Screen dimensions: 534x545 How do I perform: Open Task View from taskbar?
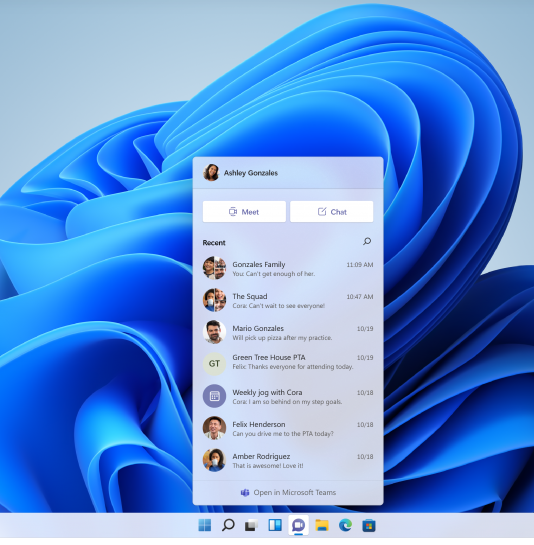(251, 525)
